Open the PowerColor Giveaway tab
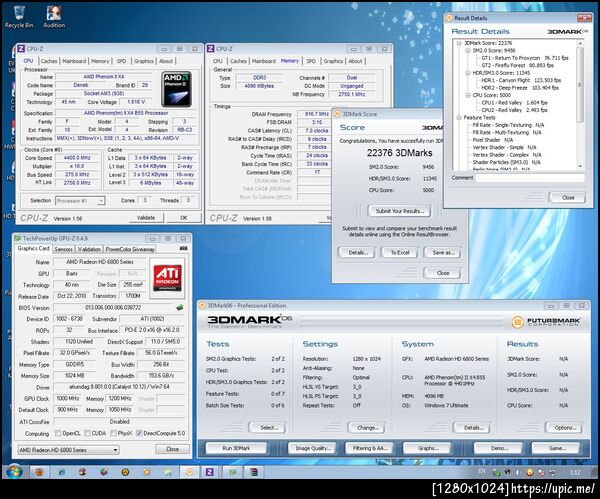Viewport: 600px width, 499px height. coord(130,249)
